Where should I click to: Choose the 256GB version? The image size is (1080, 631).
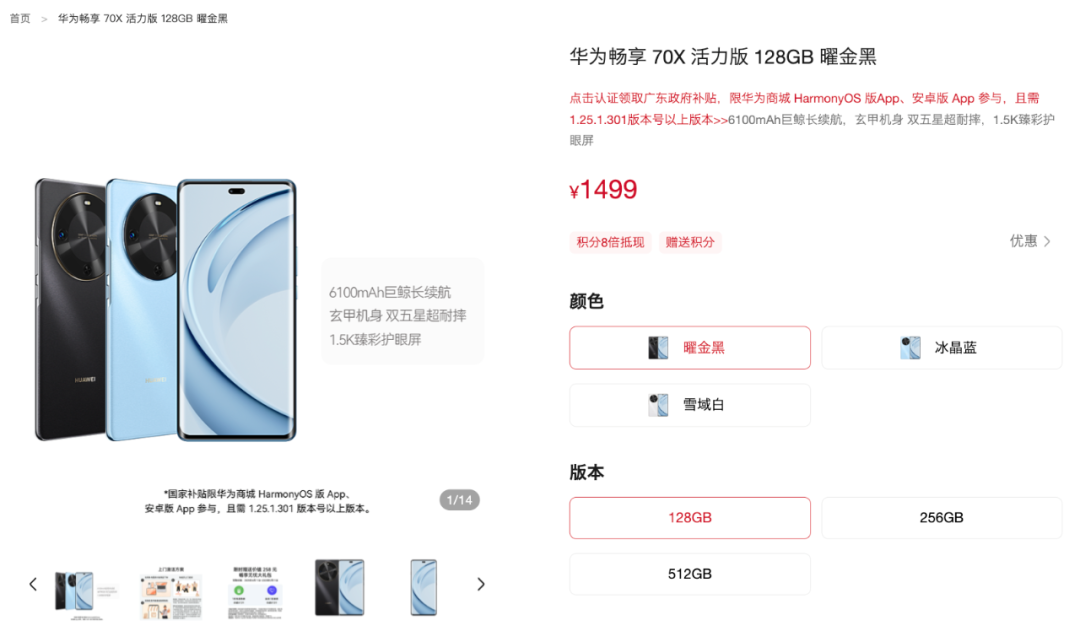click(942, 518)
